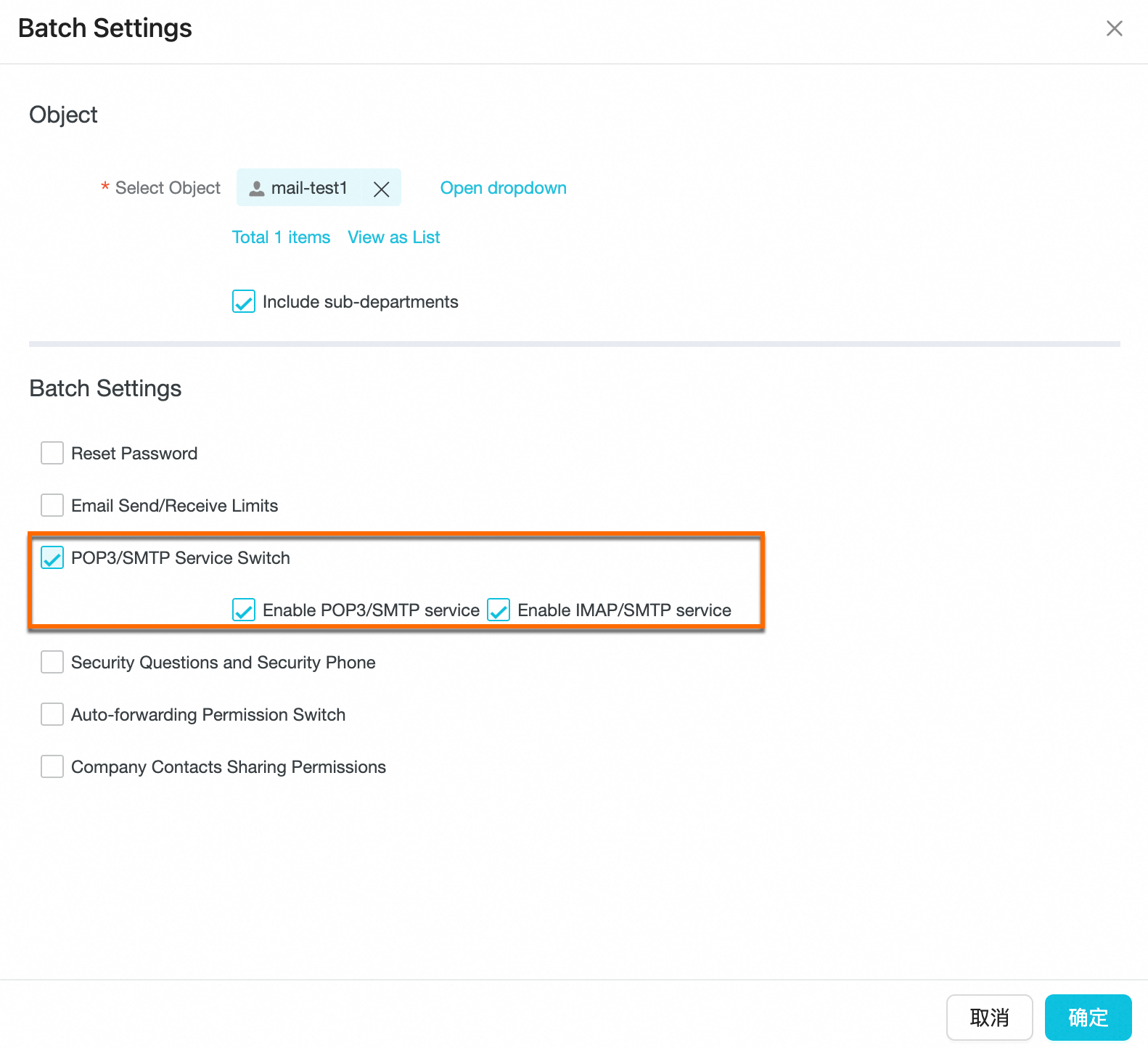The image size is (1148, 1048).
Task: Click the Reset Password label text
Action: (134, 454)
